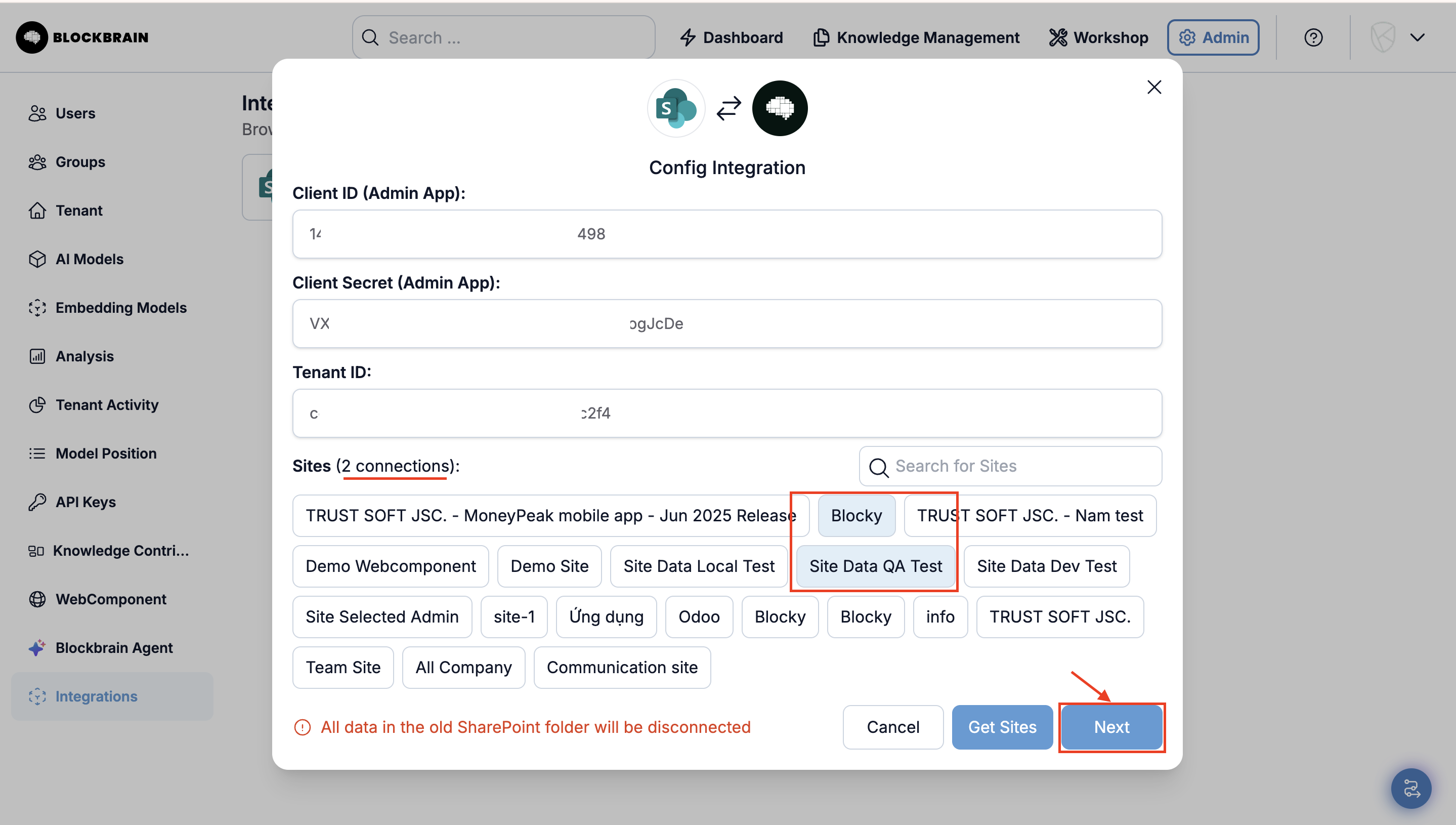Viewport: 1456px width, 825px height.
Task: Click the Cancel button
Action: coord(893,727)
